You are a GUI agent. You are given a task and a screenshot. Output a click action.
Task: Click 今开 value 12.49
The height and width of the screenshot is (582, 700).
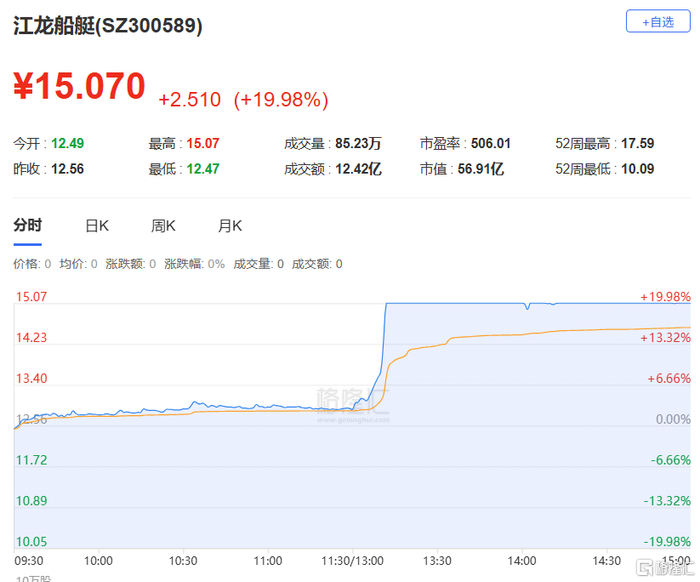67,143
